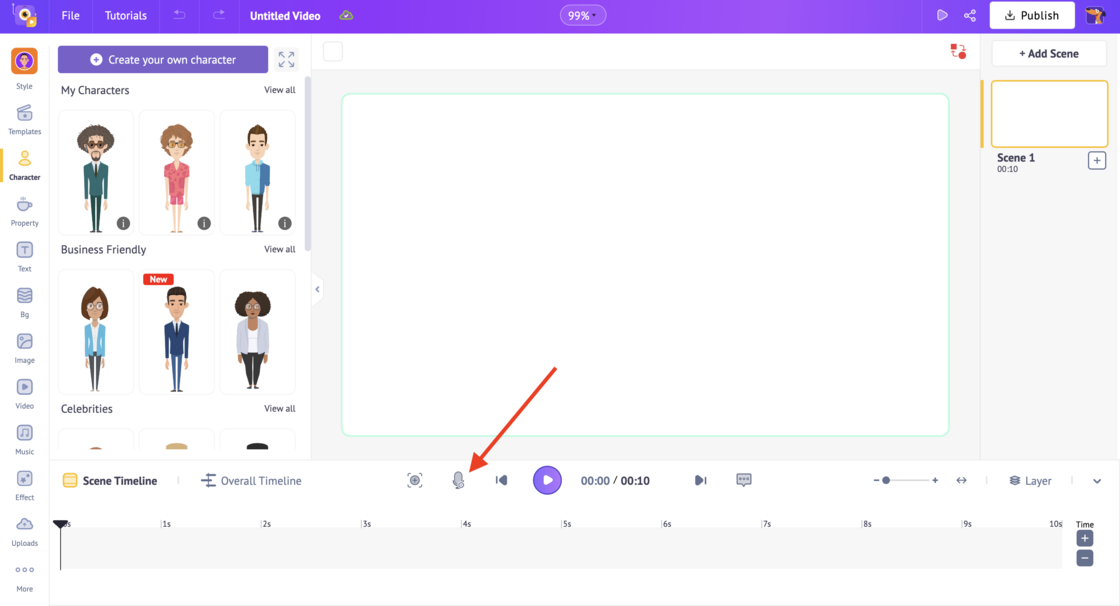Click the timeline zoom slider handle
Screen dimensions: 1120x606
coord(886,481)
